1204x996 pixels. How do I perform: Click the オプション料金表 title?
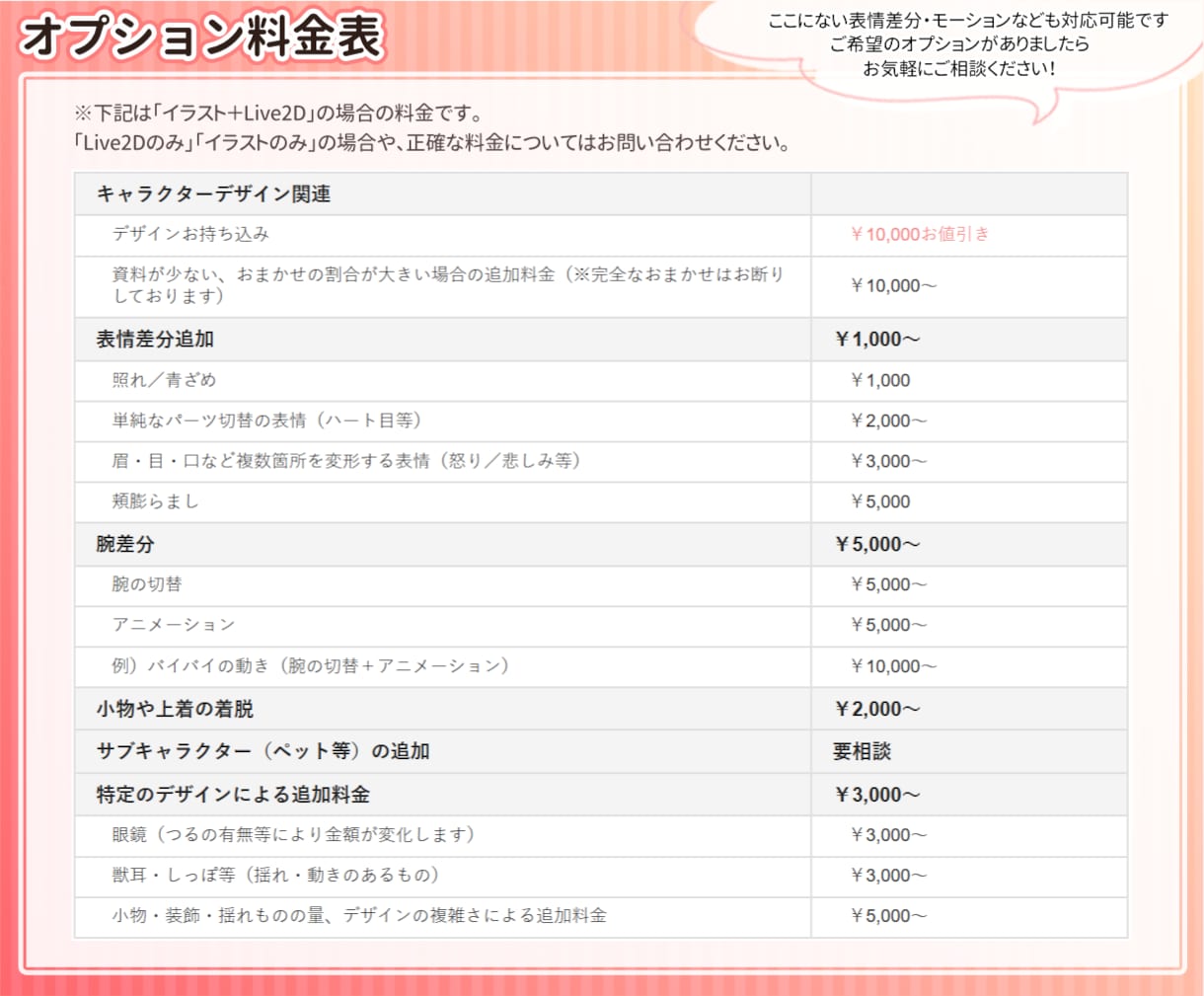pyautogui.click(x=202, y=37)
